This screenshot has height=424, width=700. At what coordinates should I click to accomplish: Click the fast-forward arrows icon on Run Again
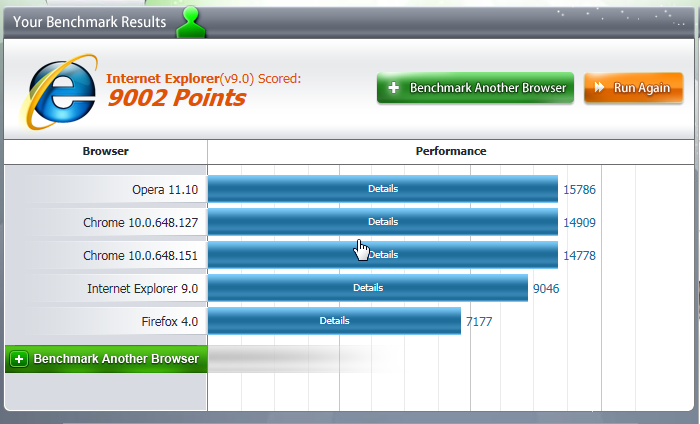(x=599, y=87)
